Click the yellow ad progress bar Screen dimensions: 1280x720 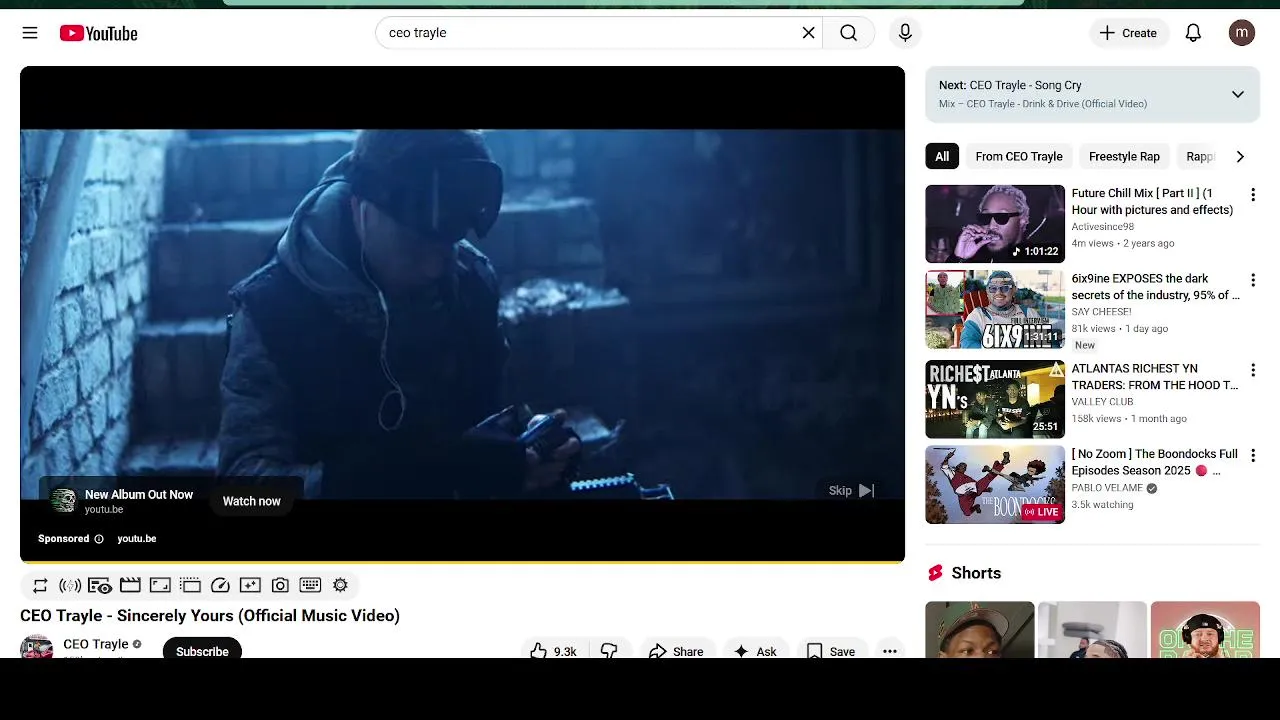462,562
